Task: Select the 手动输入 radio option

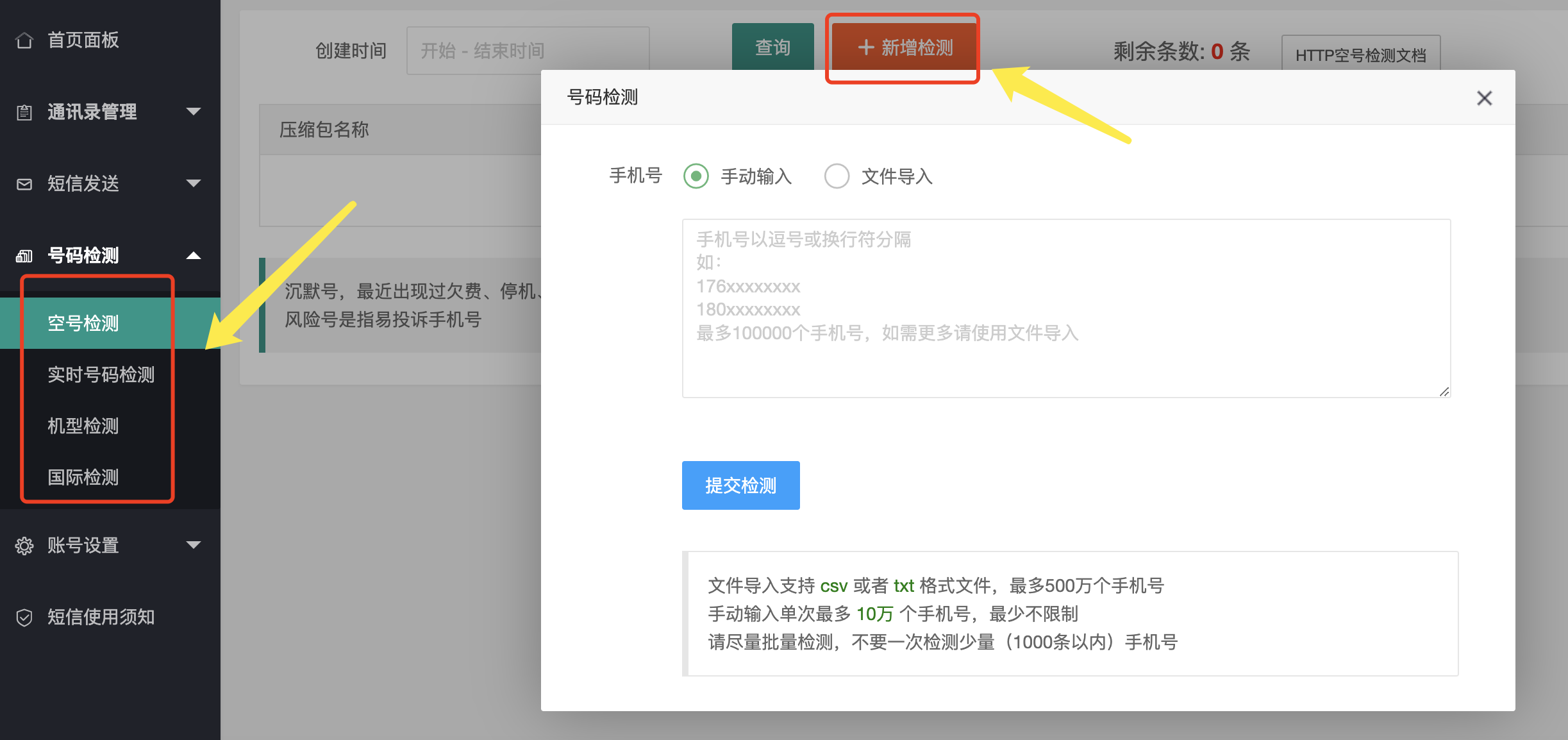Action: pos(696,176)
